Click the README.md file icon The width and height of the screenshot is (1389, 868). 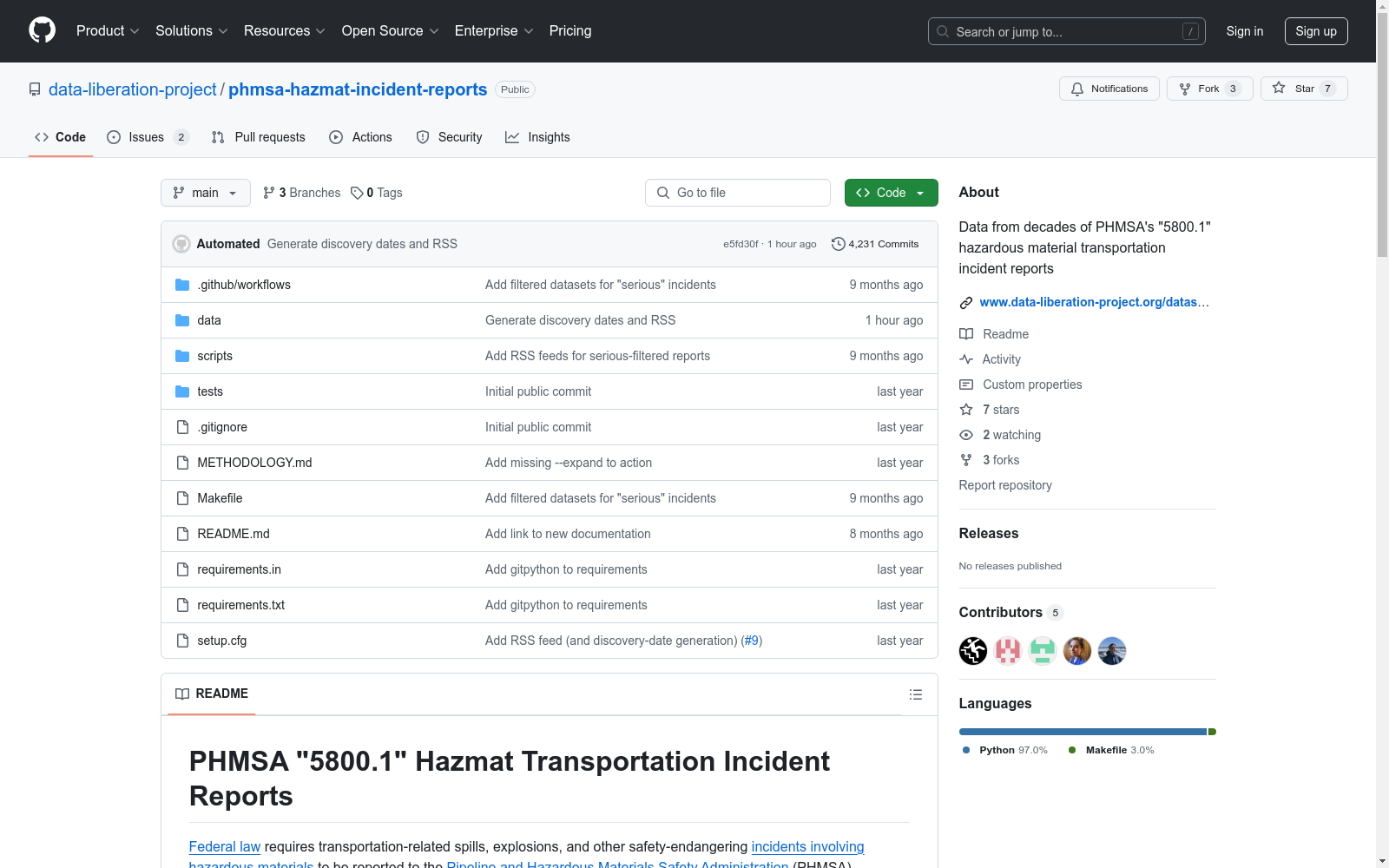182,534
